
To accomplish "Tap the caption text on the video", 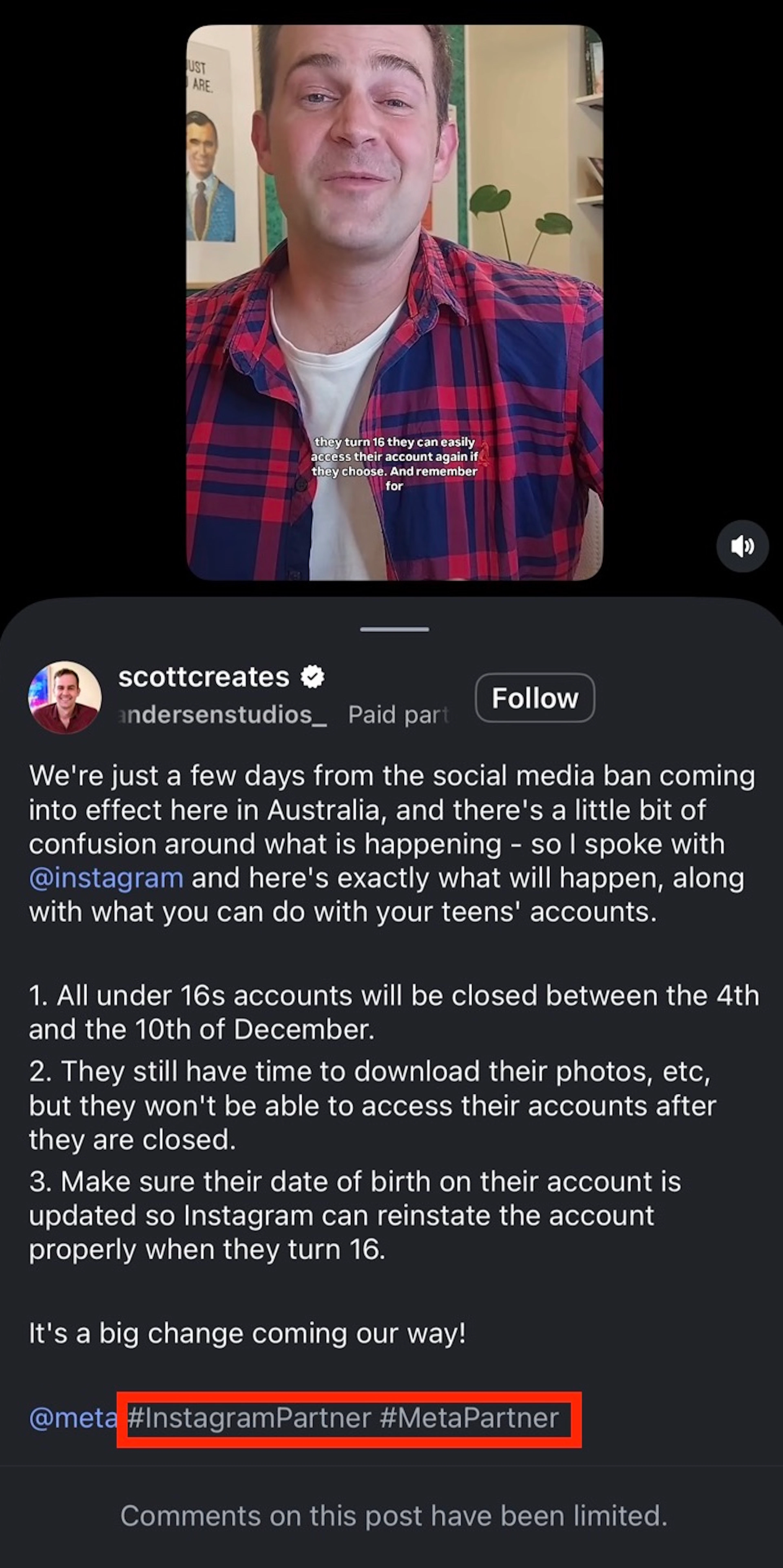I will [x=395, y=464].
